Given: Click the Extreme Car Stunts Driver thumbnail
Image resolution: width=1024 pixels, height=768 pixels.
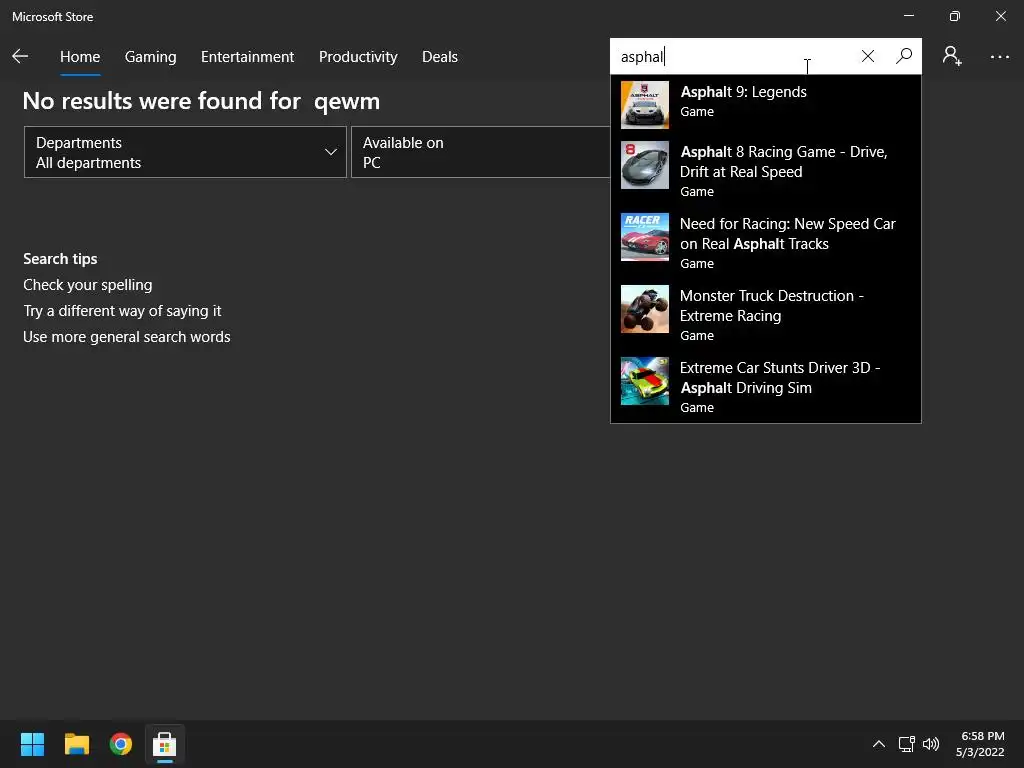Looking at the screenshot, I should tap(645, 381).
